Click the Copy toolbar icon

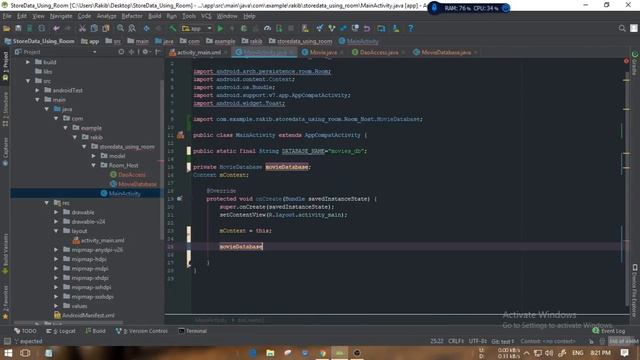click(94, 28)
